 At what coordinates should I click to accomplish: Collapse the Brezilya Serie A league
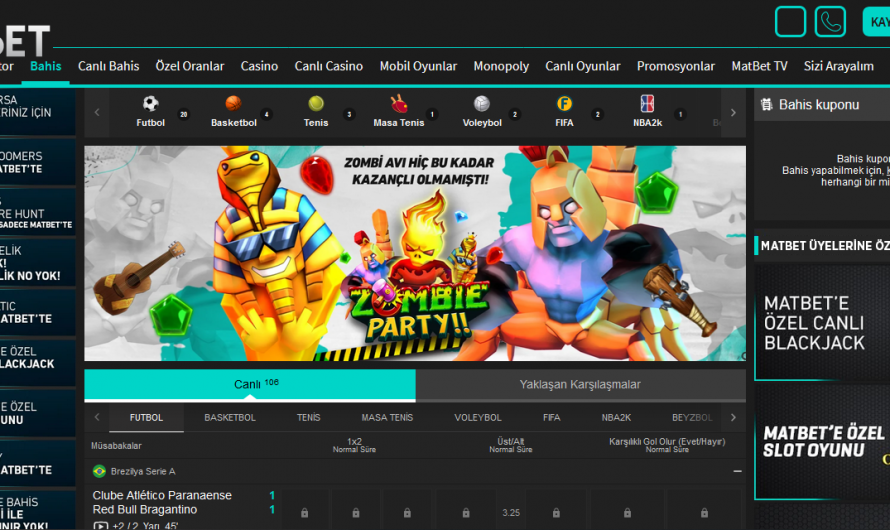[737, 471]
